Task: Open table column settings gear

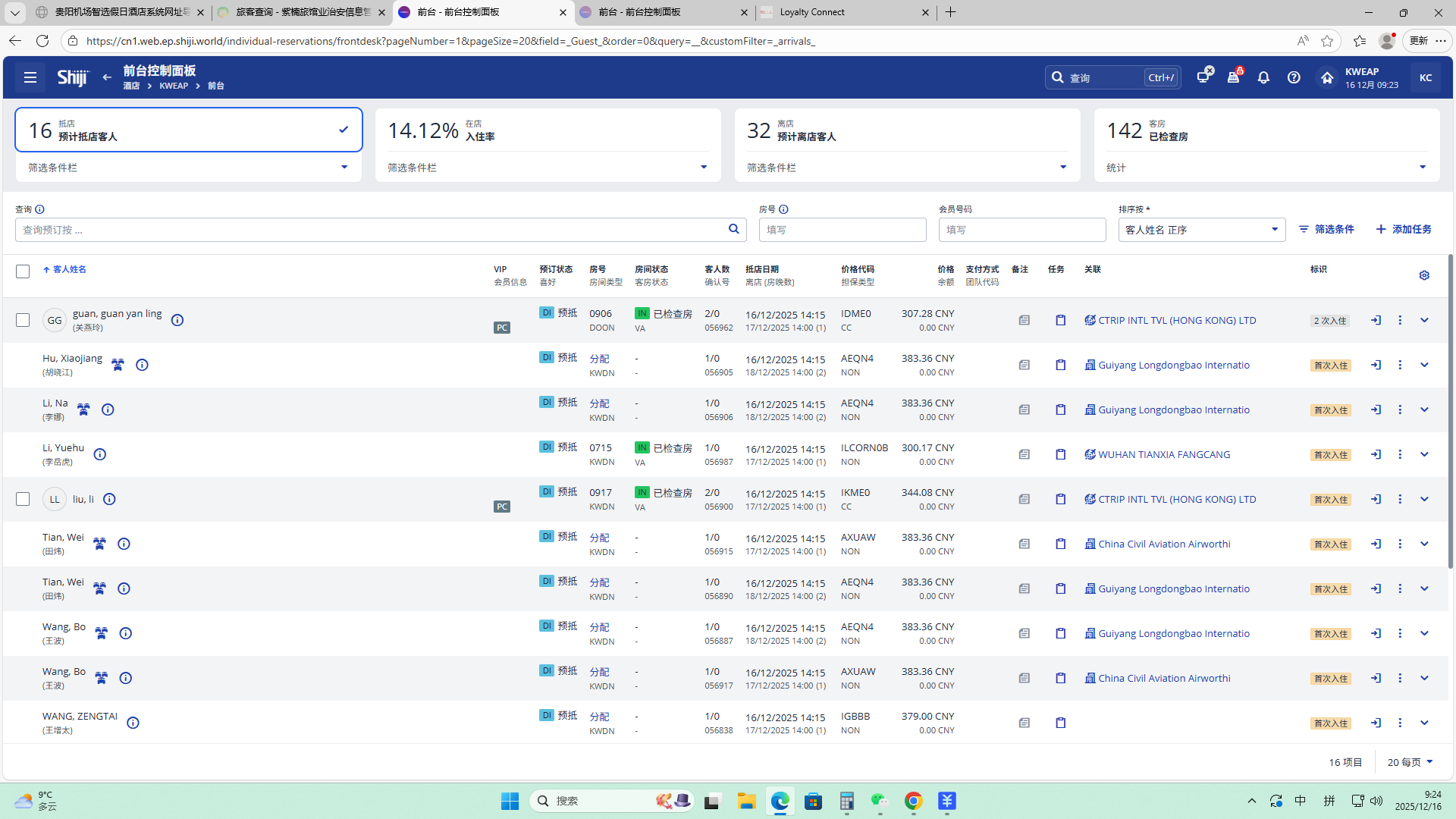Action: 1424,275
